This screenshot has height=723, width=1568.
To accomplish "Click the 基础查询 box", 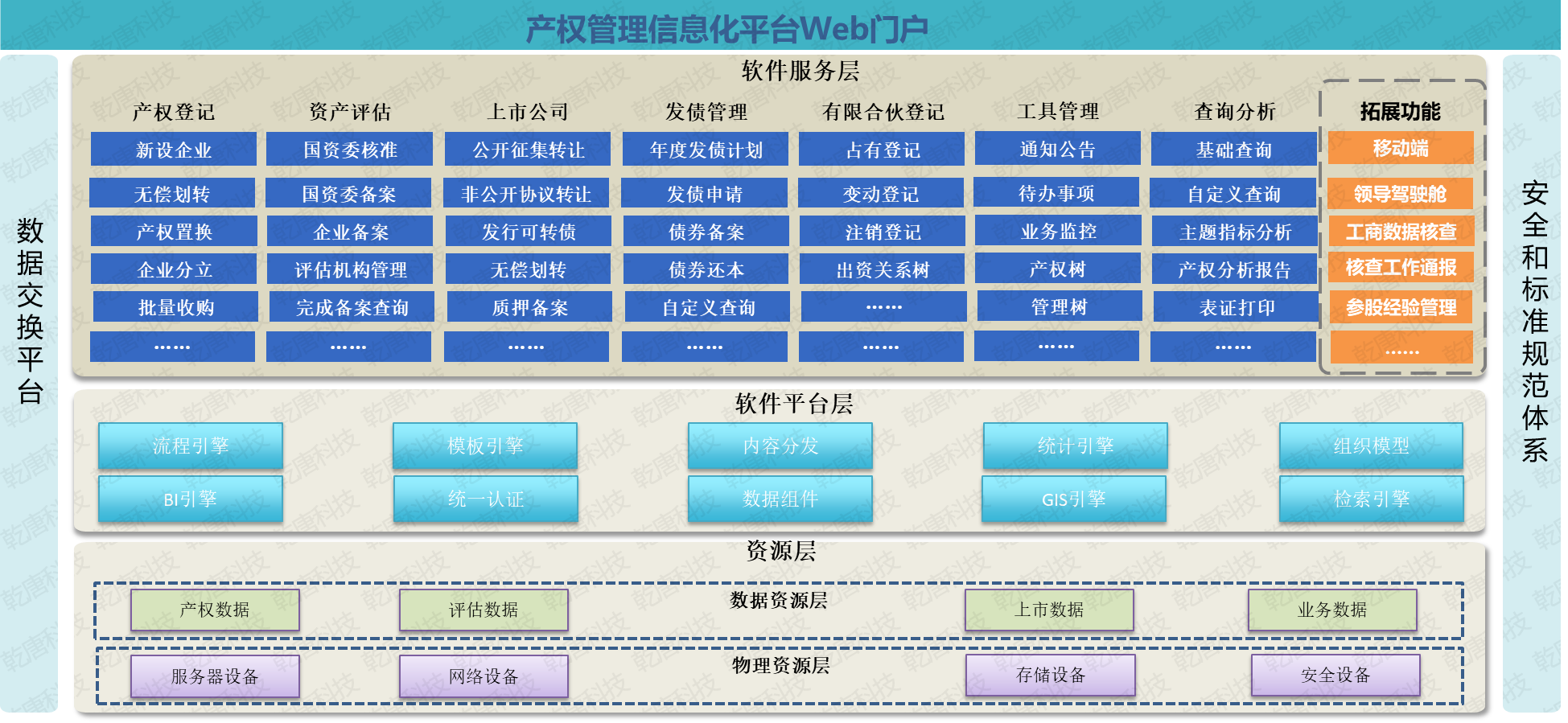I will pos(1234,150).
